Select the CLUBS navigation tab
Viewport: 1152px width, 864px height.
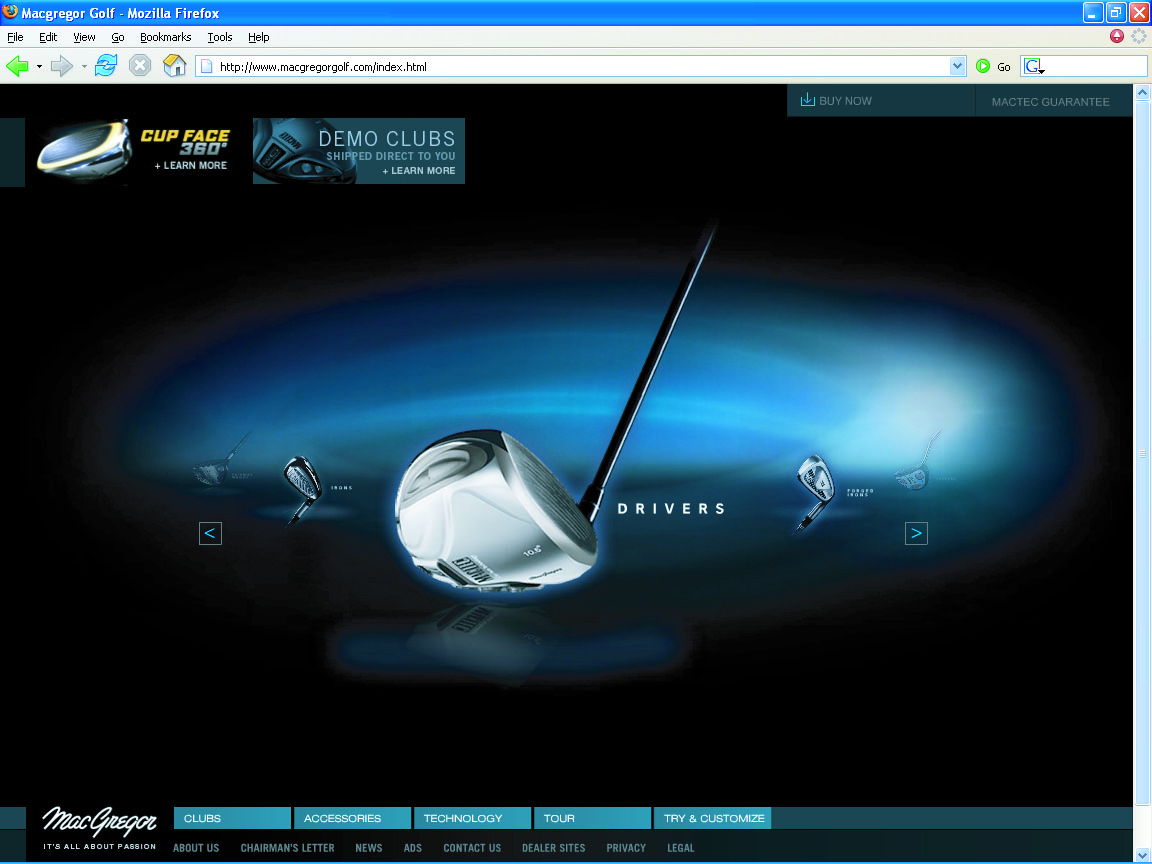232,818
